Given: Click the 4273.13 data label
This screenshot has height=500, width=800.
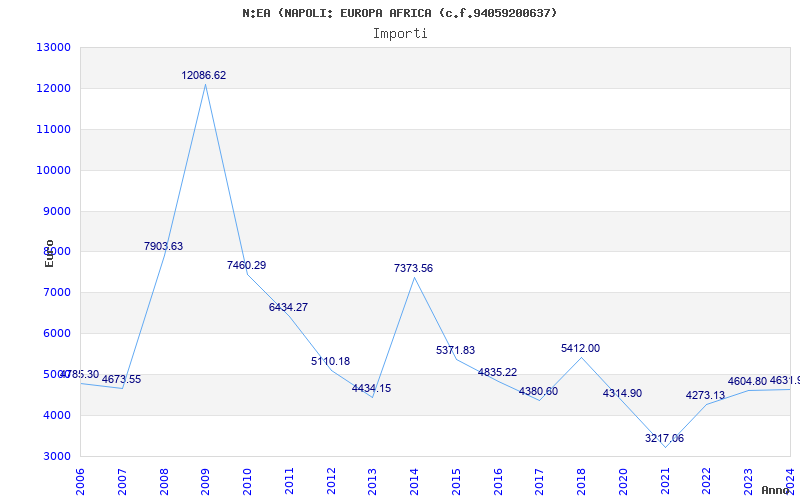Looking at the screenshot, I should 705,395.
